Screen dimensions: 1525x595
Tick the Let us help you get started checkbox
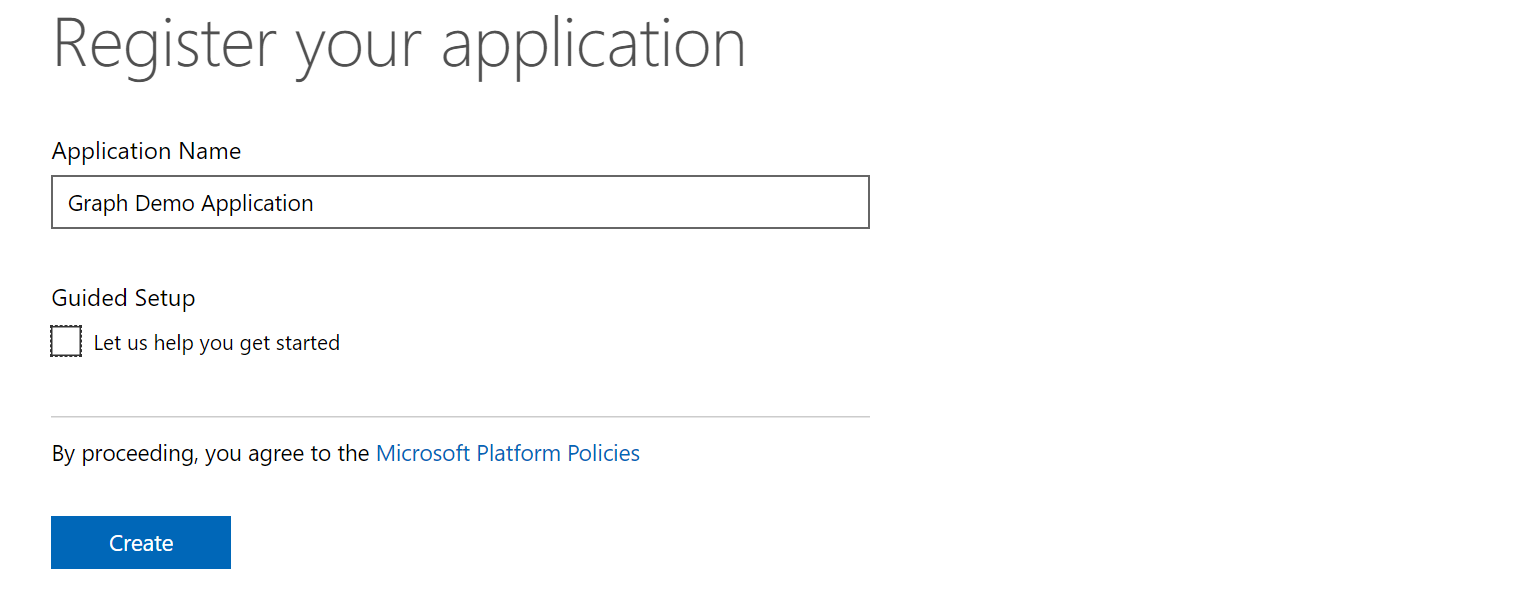[66, 342]
